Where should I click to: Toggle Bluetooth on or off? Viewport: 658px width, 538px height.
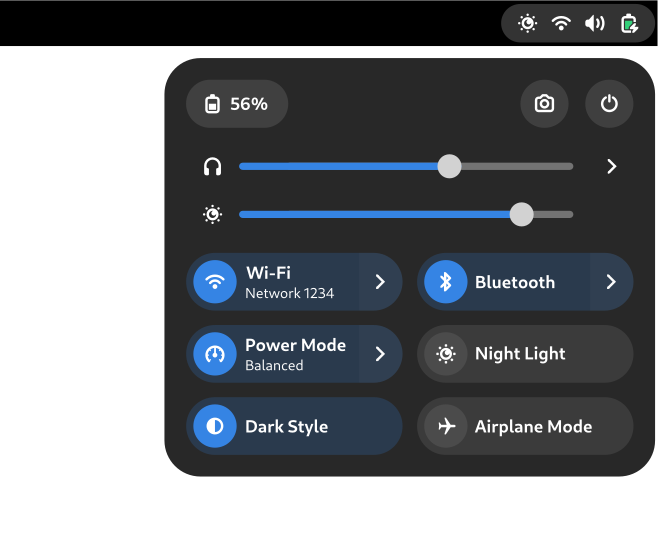[x=503, y=282]
